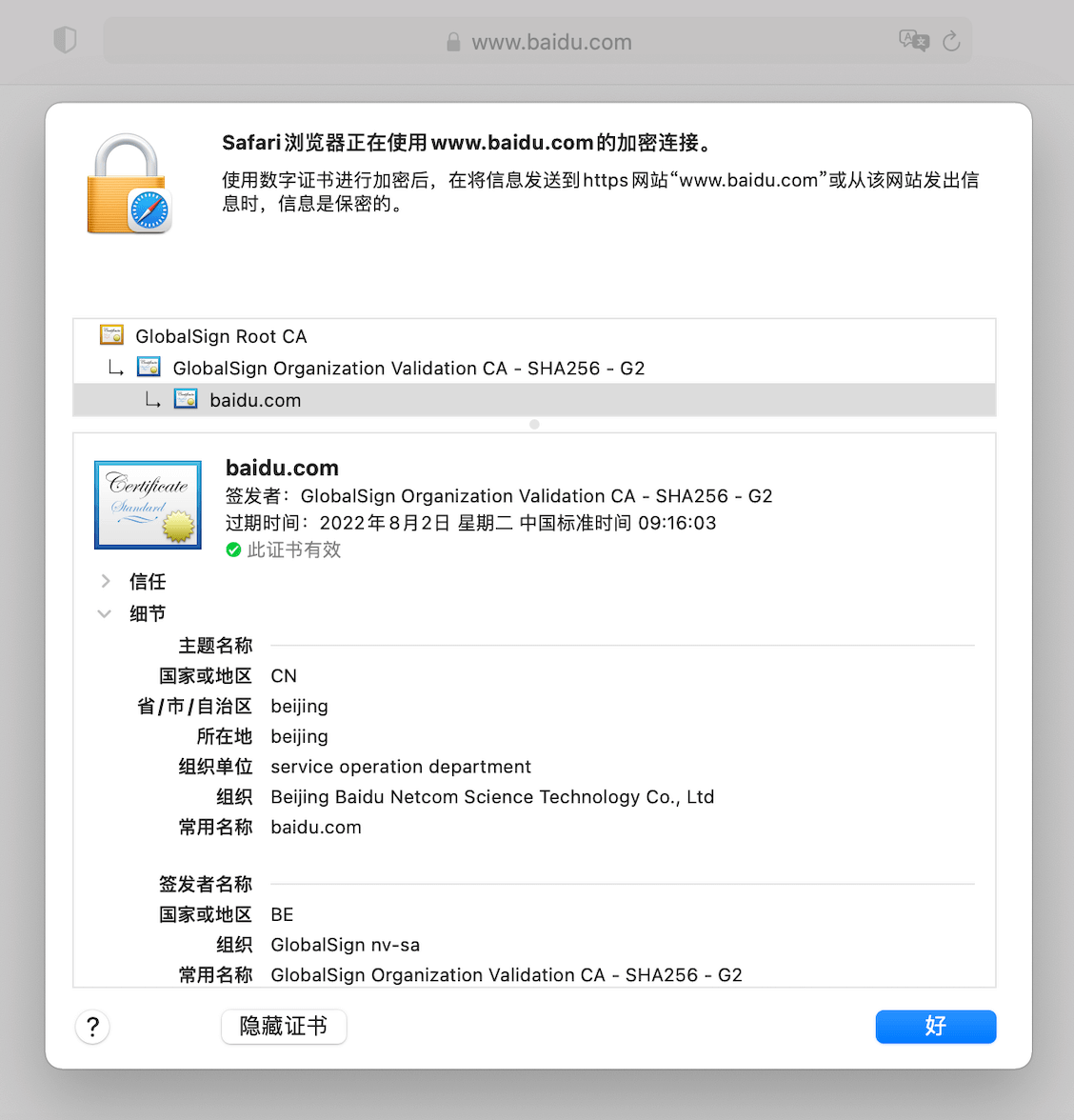The width and height of the screenshot is (1074, 1120).
Task: Select GlobalSign Root CA in the certificate chain
Action: (221, 335)
